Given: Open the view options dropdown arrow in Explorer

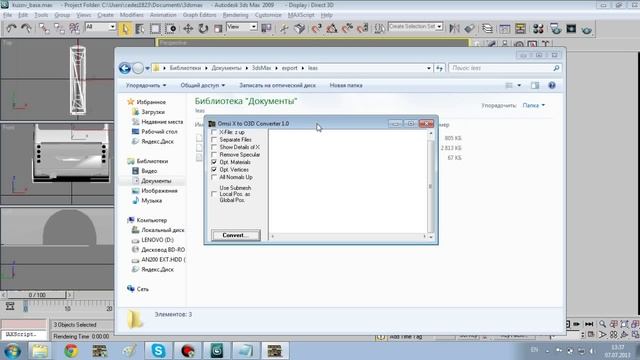Looking at the screenshot, I should 519,85.
